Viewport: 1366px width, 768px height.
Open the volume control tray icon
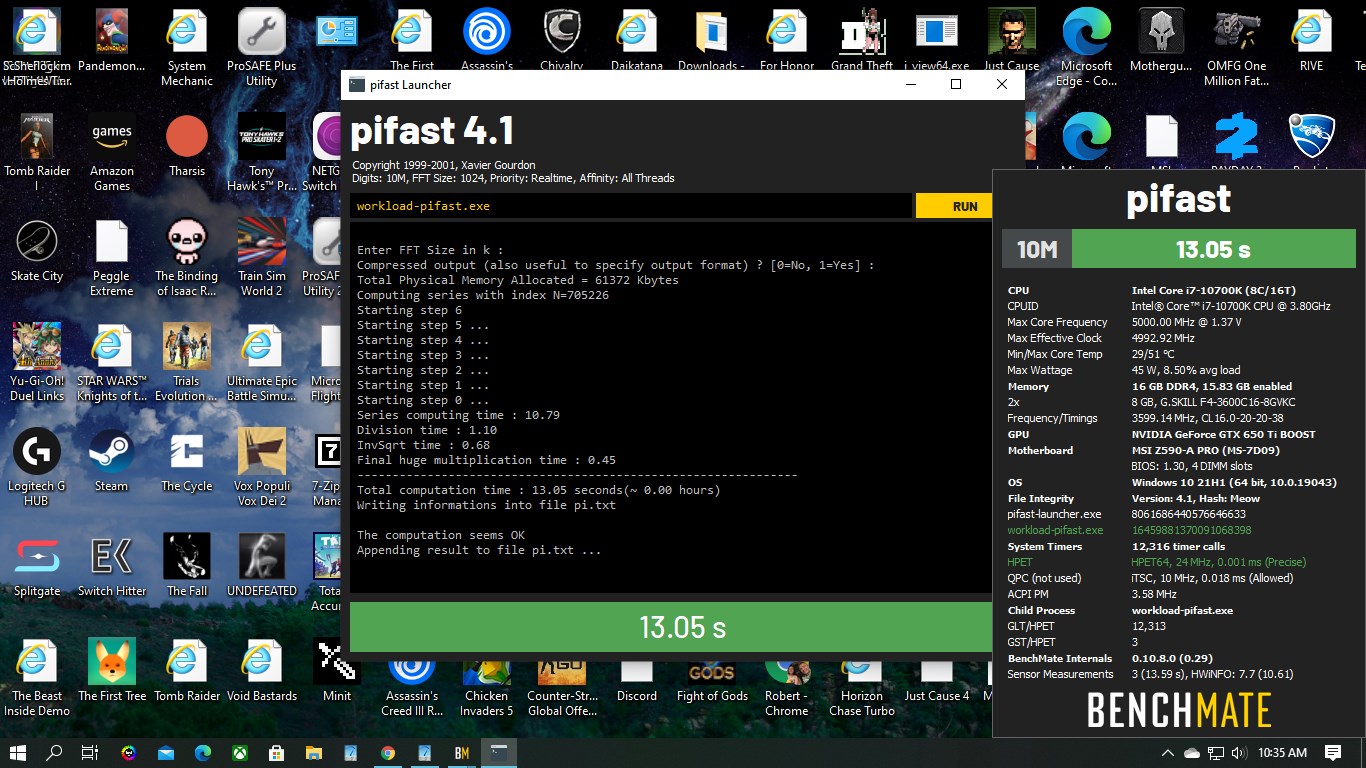coord(1240,752)
